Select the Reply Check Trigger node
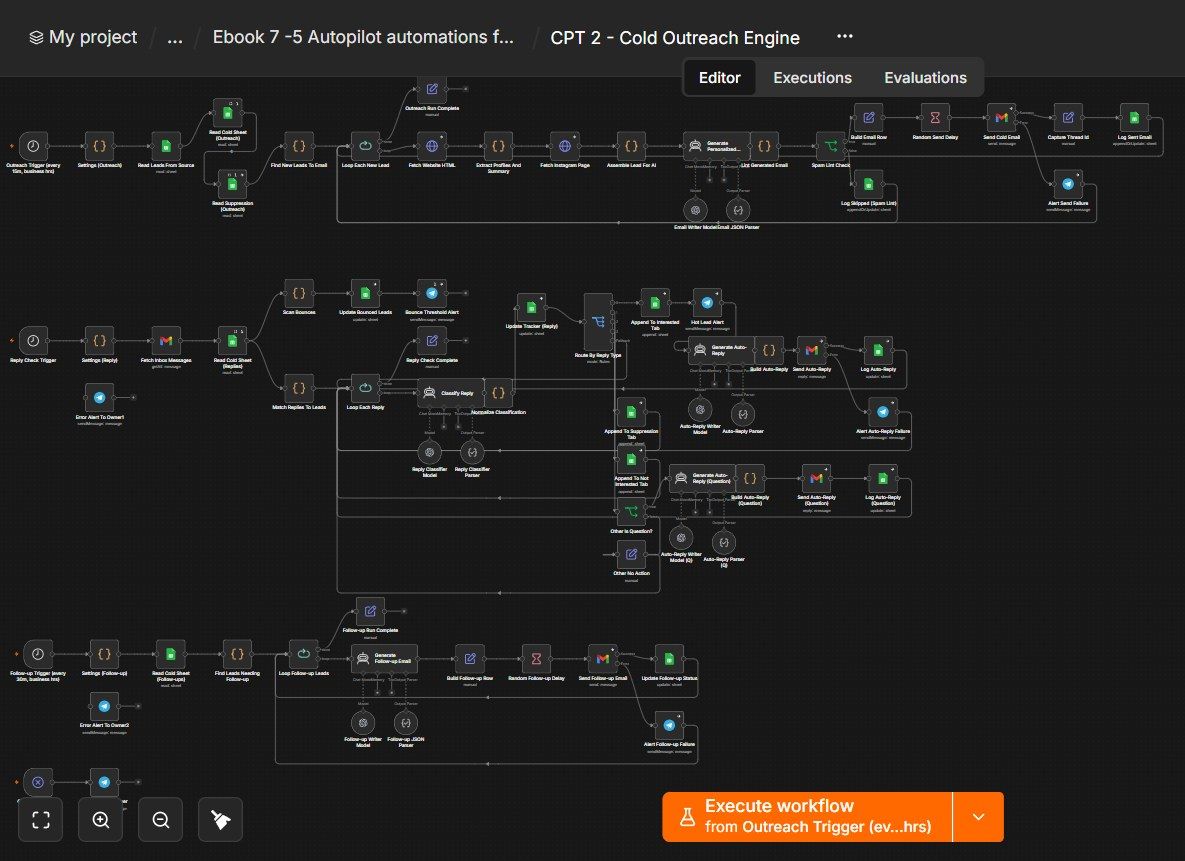The height and width of the screenshot is (861, 1185). (x=33, y=341)
